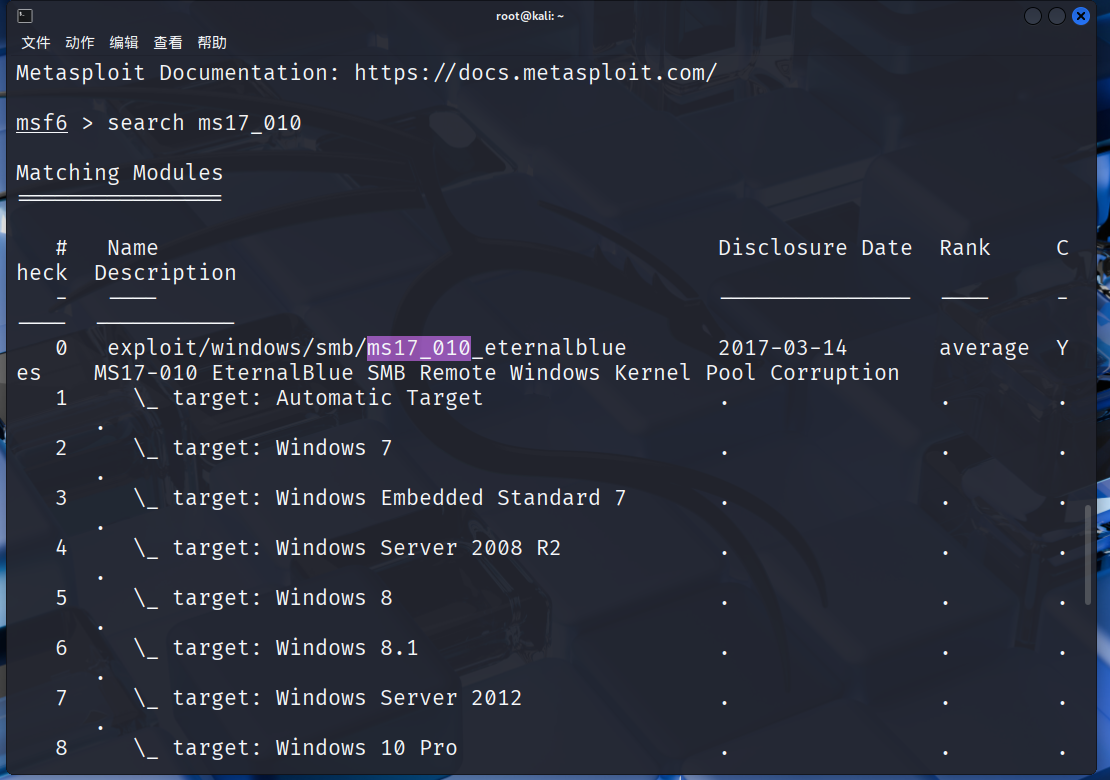Click the 'target: Automatic Target' row
The image size is (1110, 780).
coord(328,398)
